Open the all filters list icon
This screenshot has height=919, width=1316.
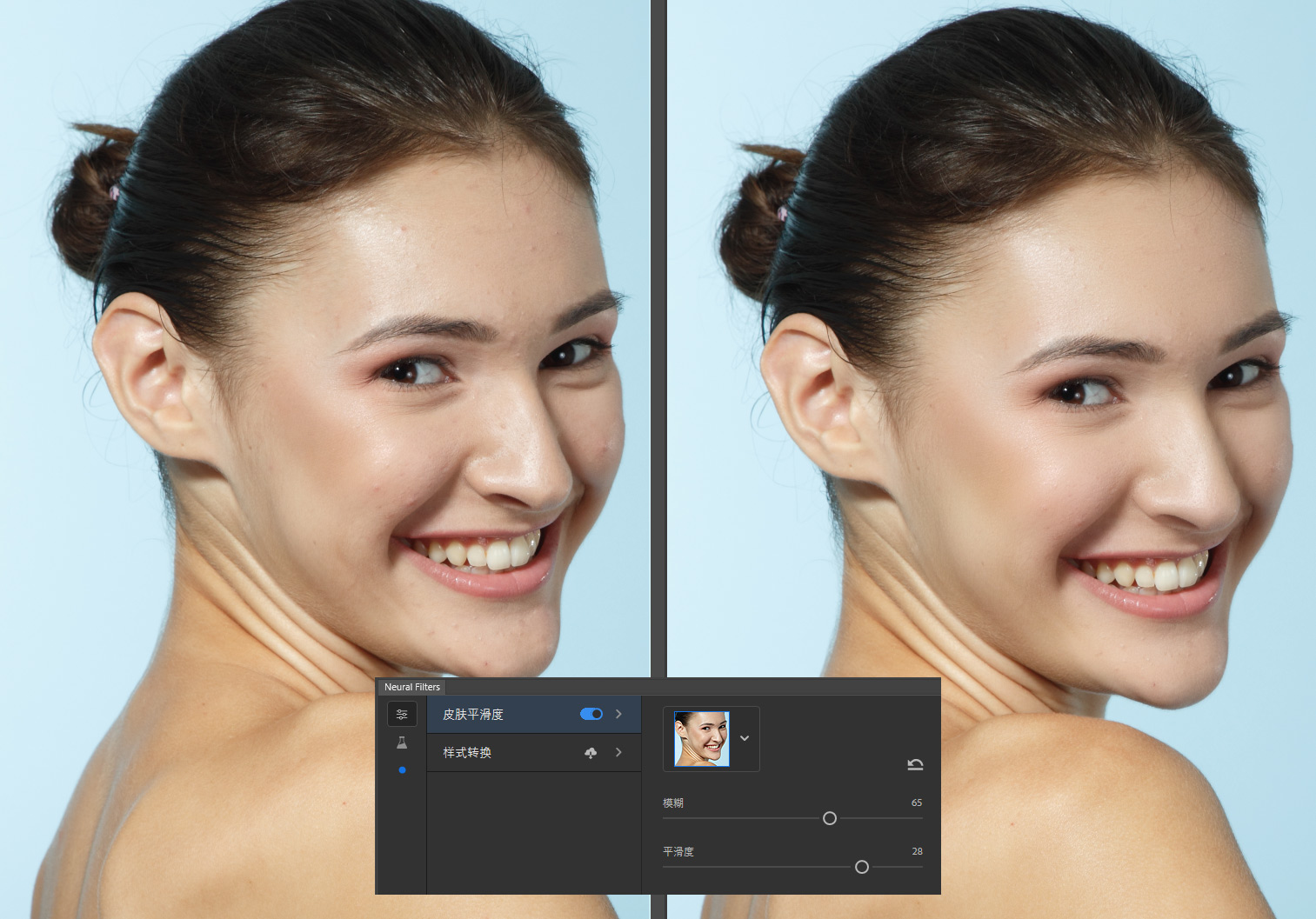(402, 714)
